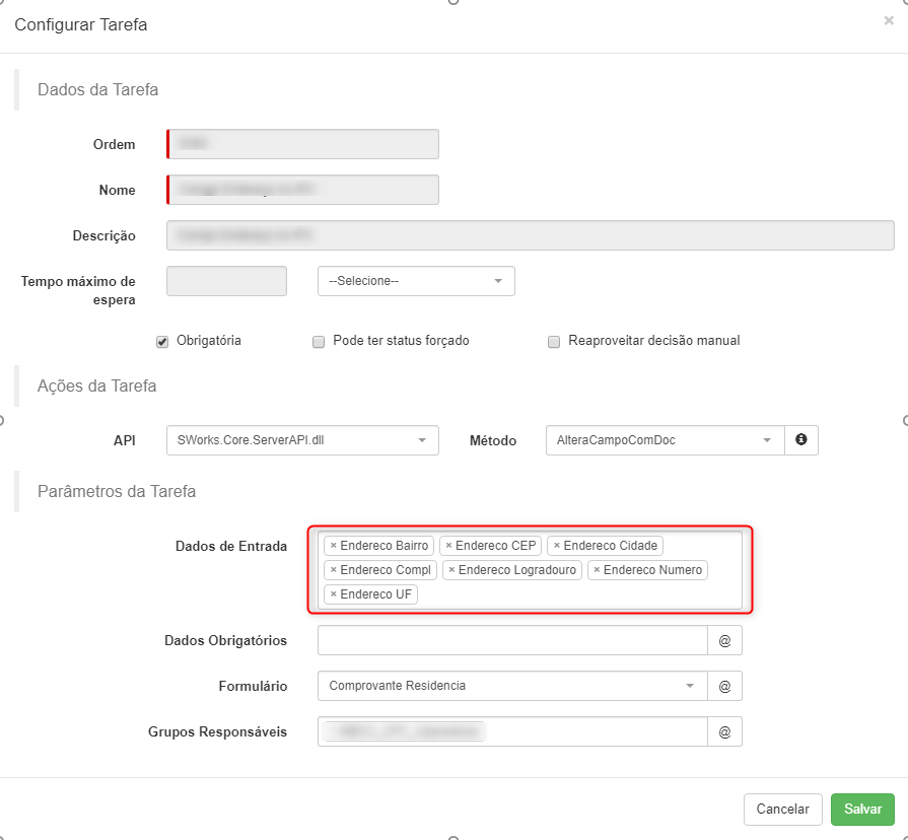Screen dimensions: 908x840
Task: Enable Pode ter status forçado checkbox
Action: (318, 342)
